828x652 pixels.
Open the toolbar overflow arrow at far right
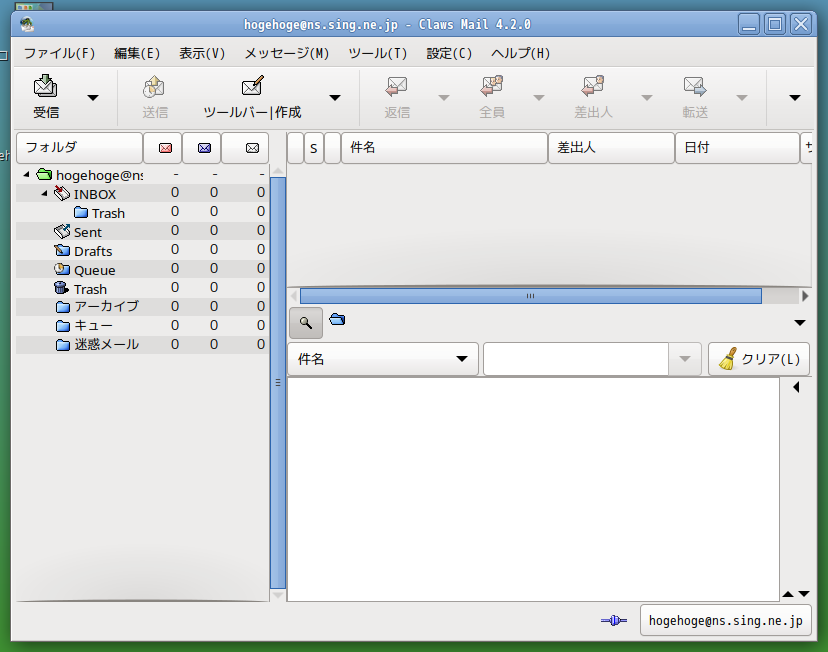pyautogui.click(x=795, y=98)
